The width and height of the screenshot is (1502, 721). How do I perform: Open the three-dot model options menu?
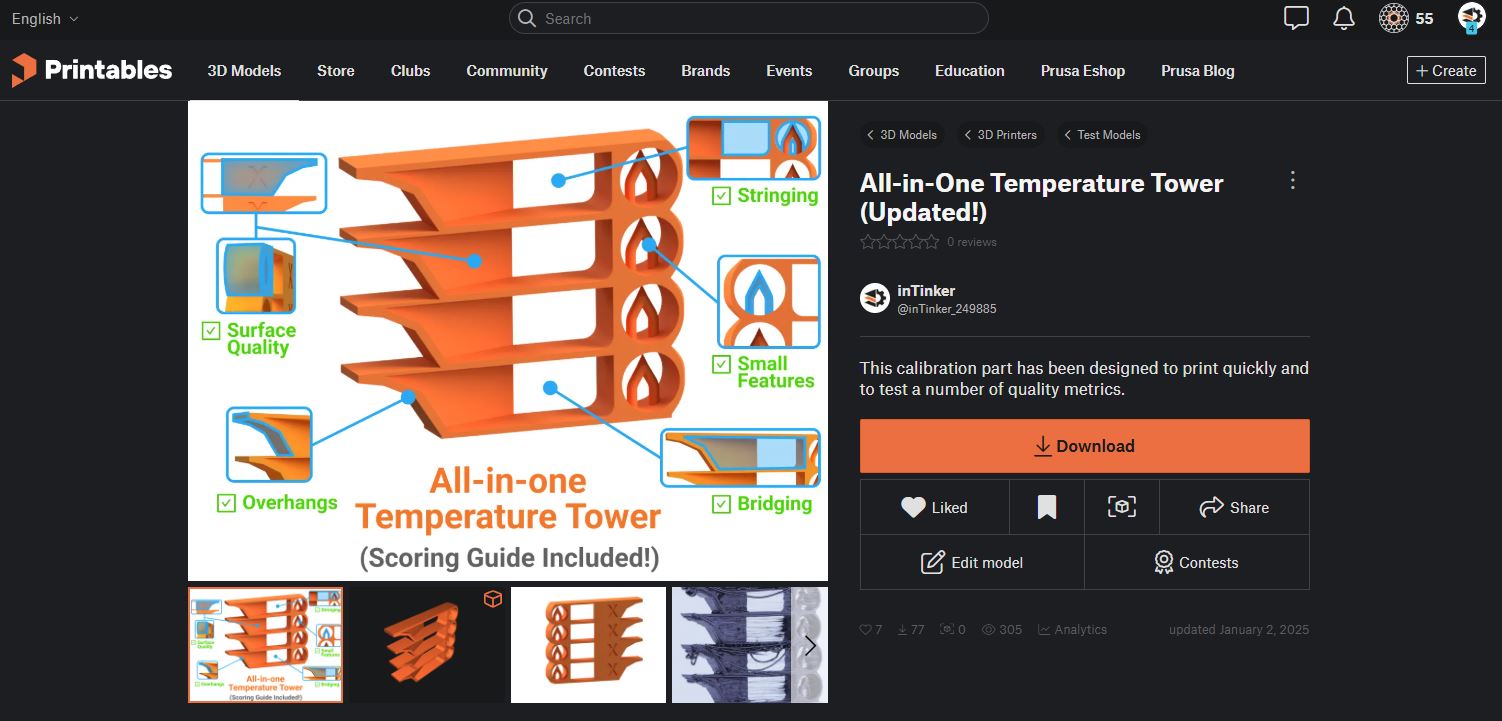click(x=1292, y=180)
